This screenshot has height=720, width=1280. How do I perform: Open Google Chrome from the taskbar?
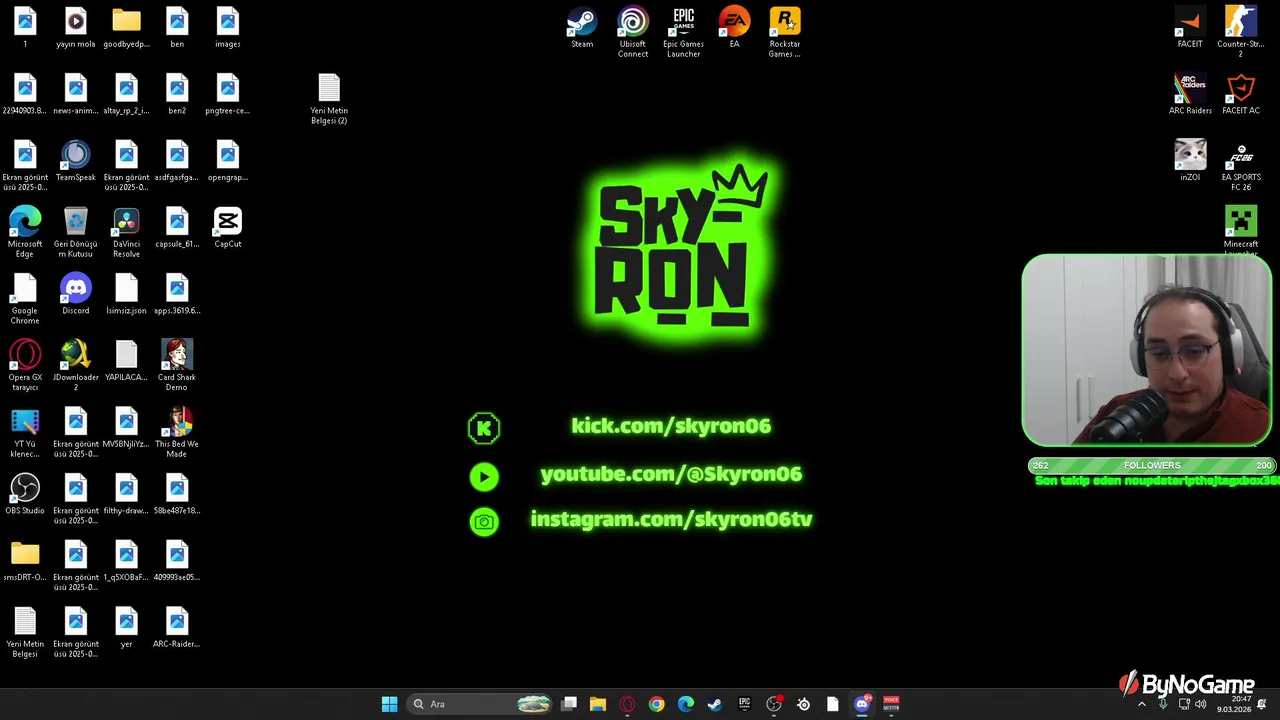point(656,704)
